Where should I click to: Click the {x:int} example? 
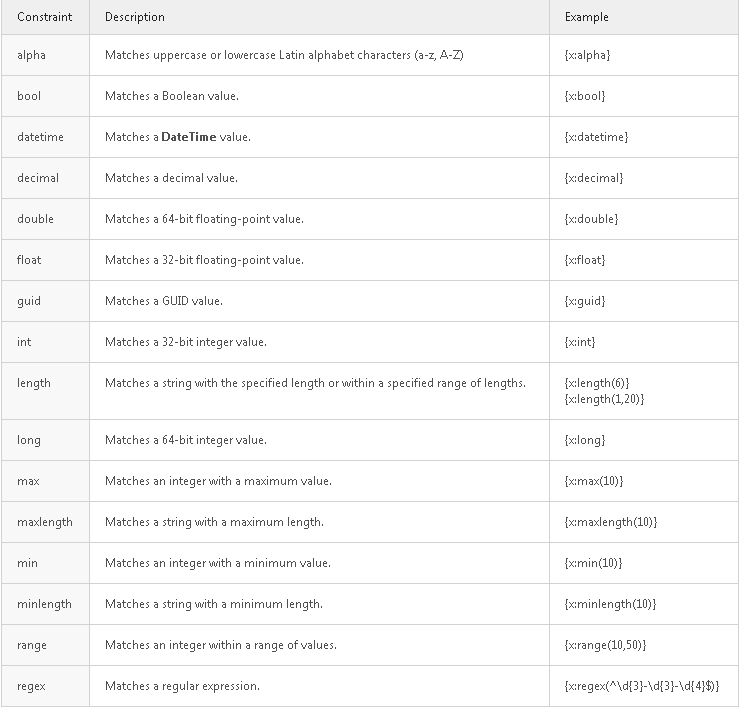coord(580,342)
